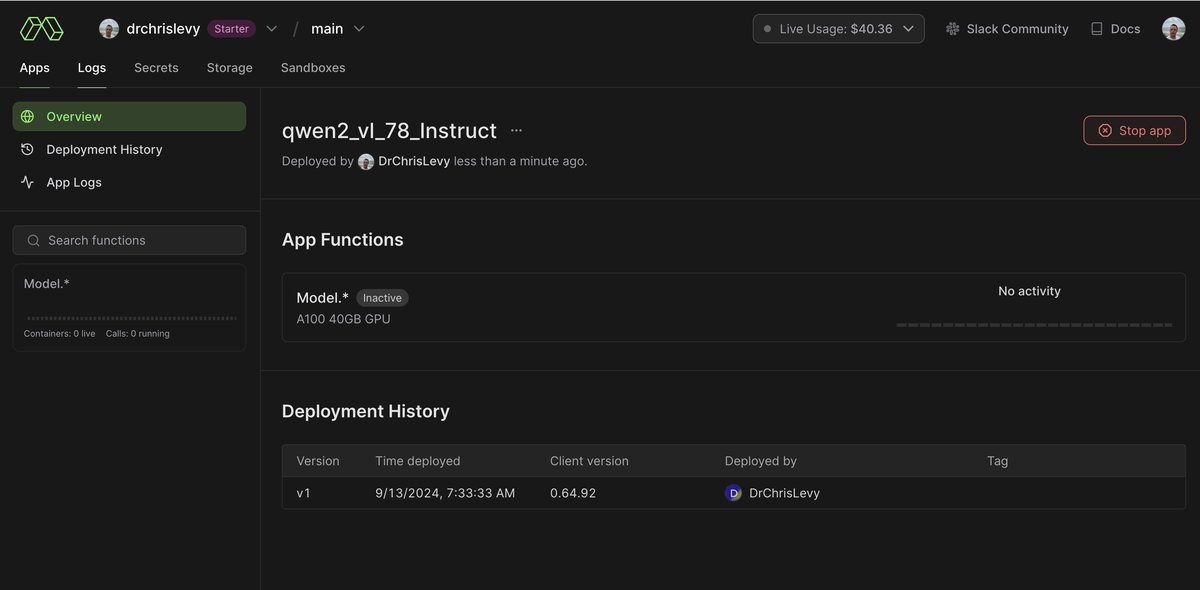
Task: Click the Modal logo icon
Action: 41,29
